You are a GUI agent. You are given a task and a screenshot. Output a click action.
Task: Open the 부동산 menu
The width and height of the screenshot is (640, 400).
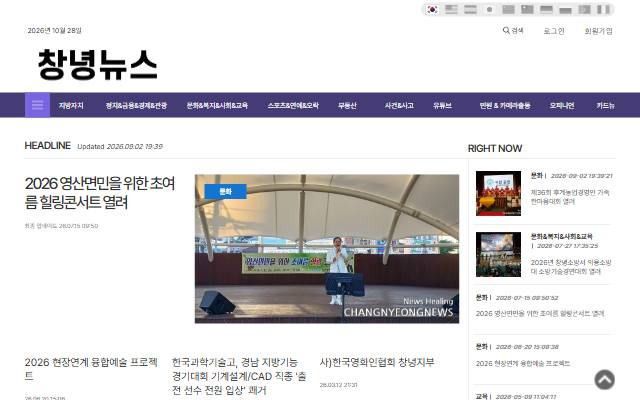click(x=347, y=105)
